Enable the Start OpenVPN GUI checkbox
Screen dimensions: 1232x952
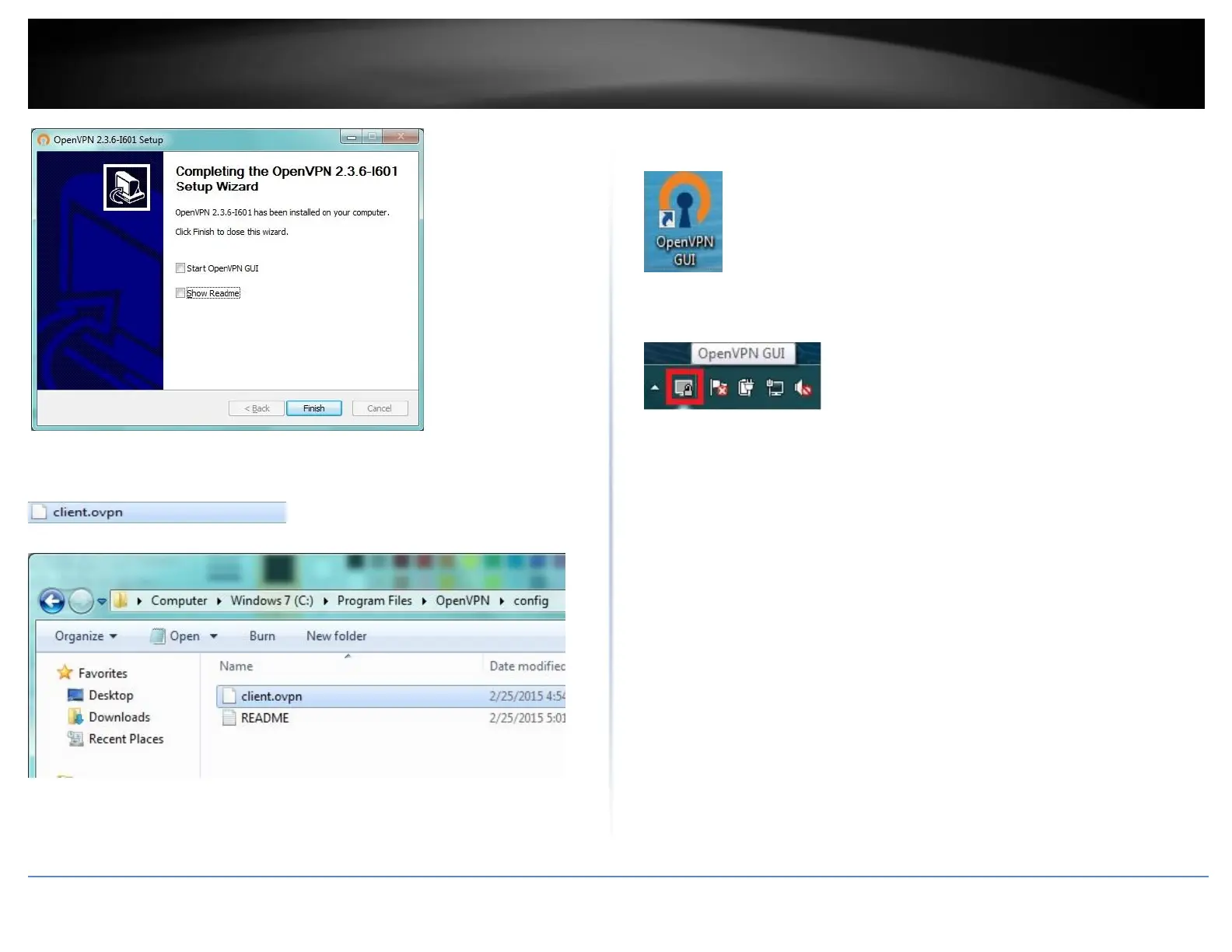[x=180, y=268]
